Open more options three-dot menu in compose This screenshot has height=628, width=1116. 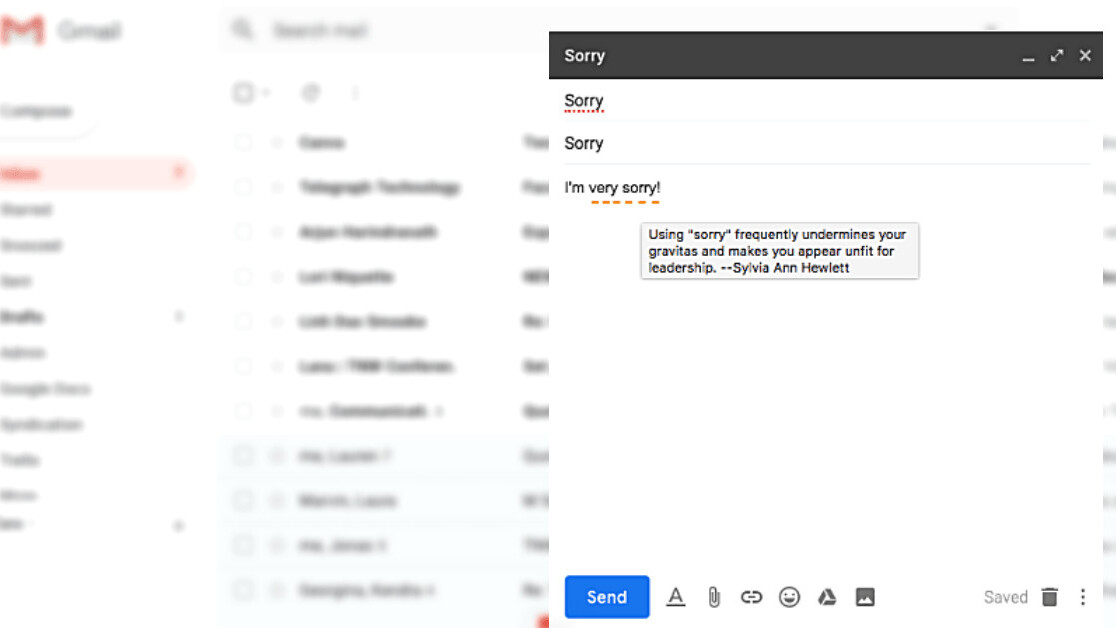pos(1082,597)
